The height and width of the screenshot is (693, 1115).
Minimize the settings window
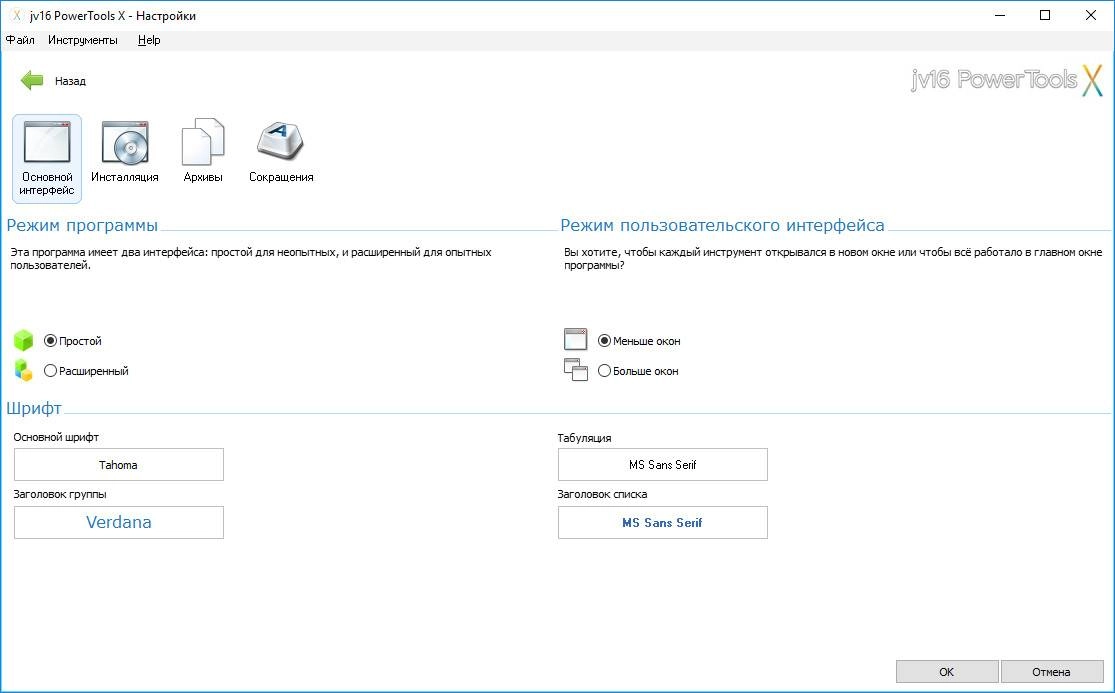(x=1001, y=15)
